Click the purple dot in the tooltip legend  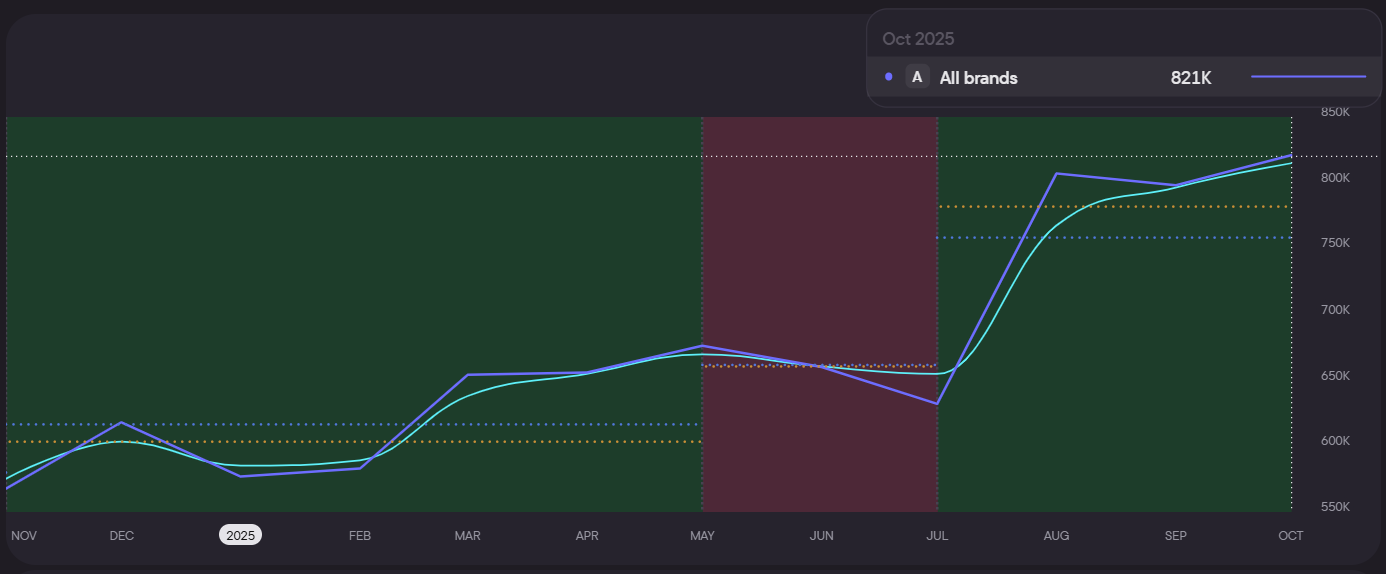[x=889, y=77]
